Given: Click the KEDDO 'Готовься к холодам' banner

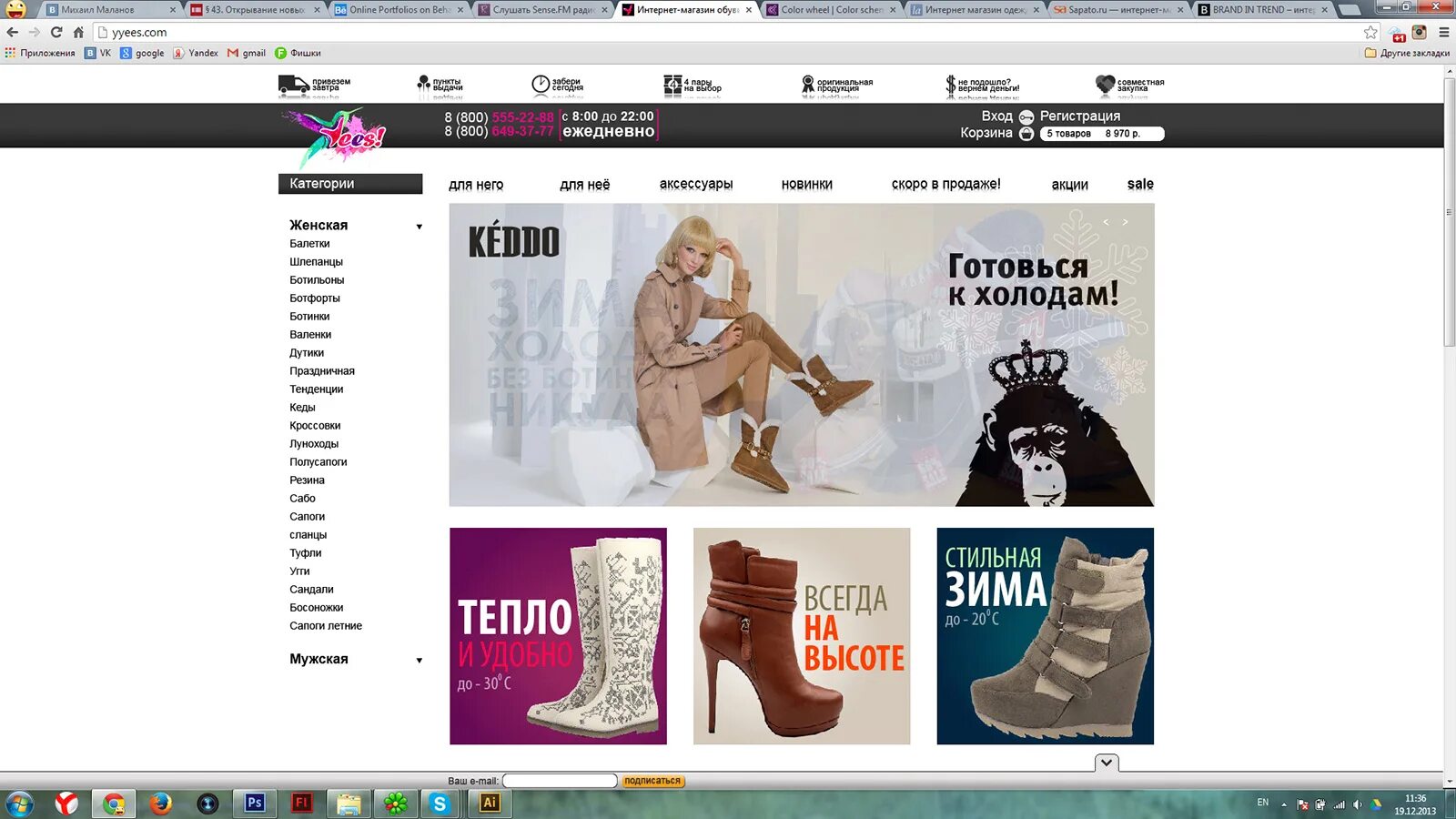Looking at the screenshot, I should point(802,355).
